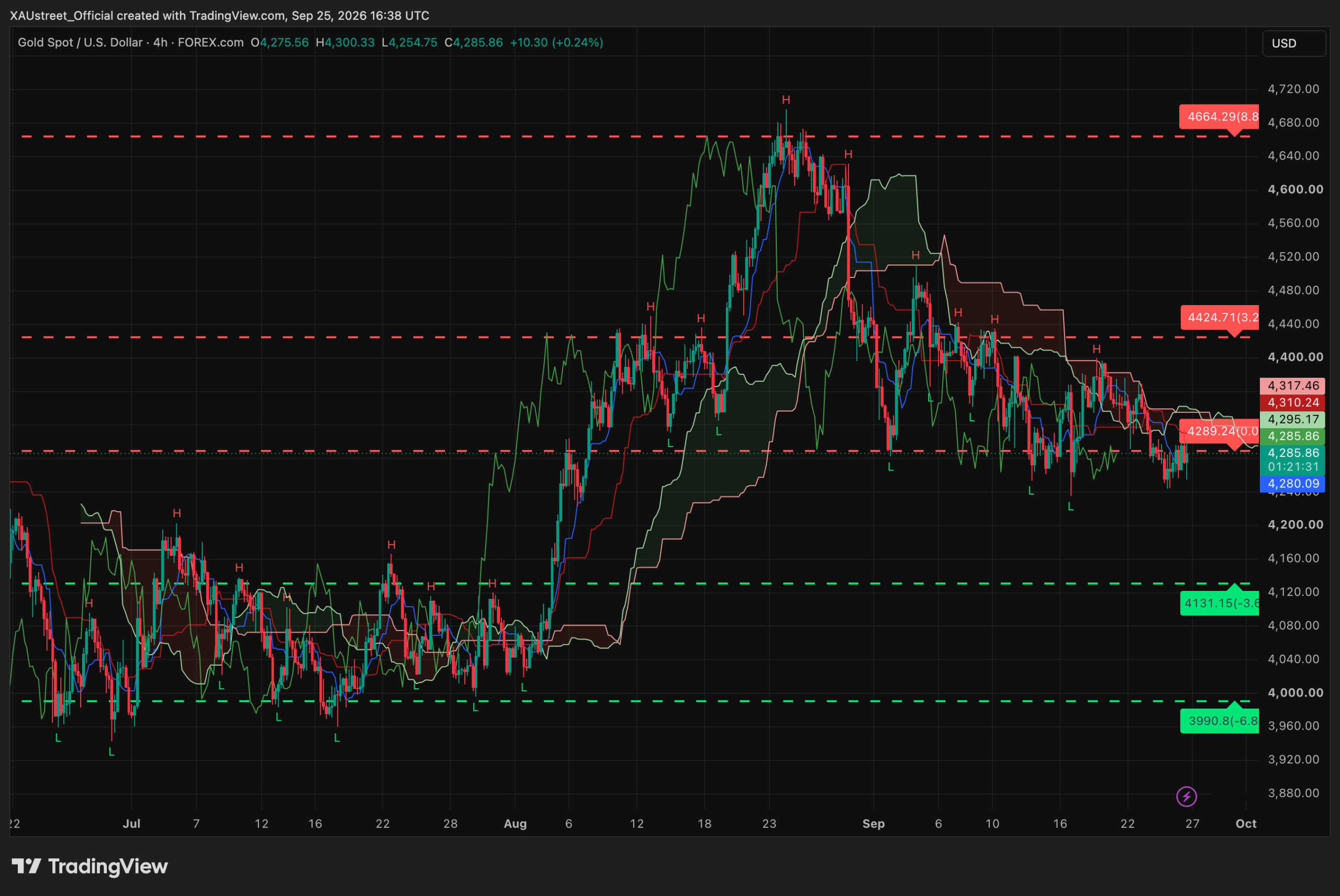Click the 28 date label on time axis
The height and width of the screenshot is (896, 1340).
click(x=450, y=823)
